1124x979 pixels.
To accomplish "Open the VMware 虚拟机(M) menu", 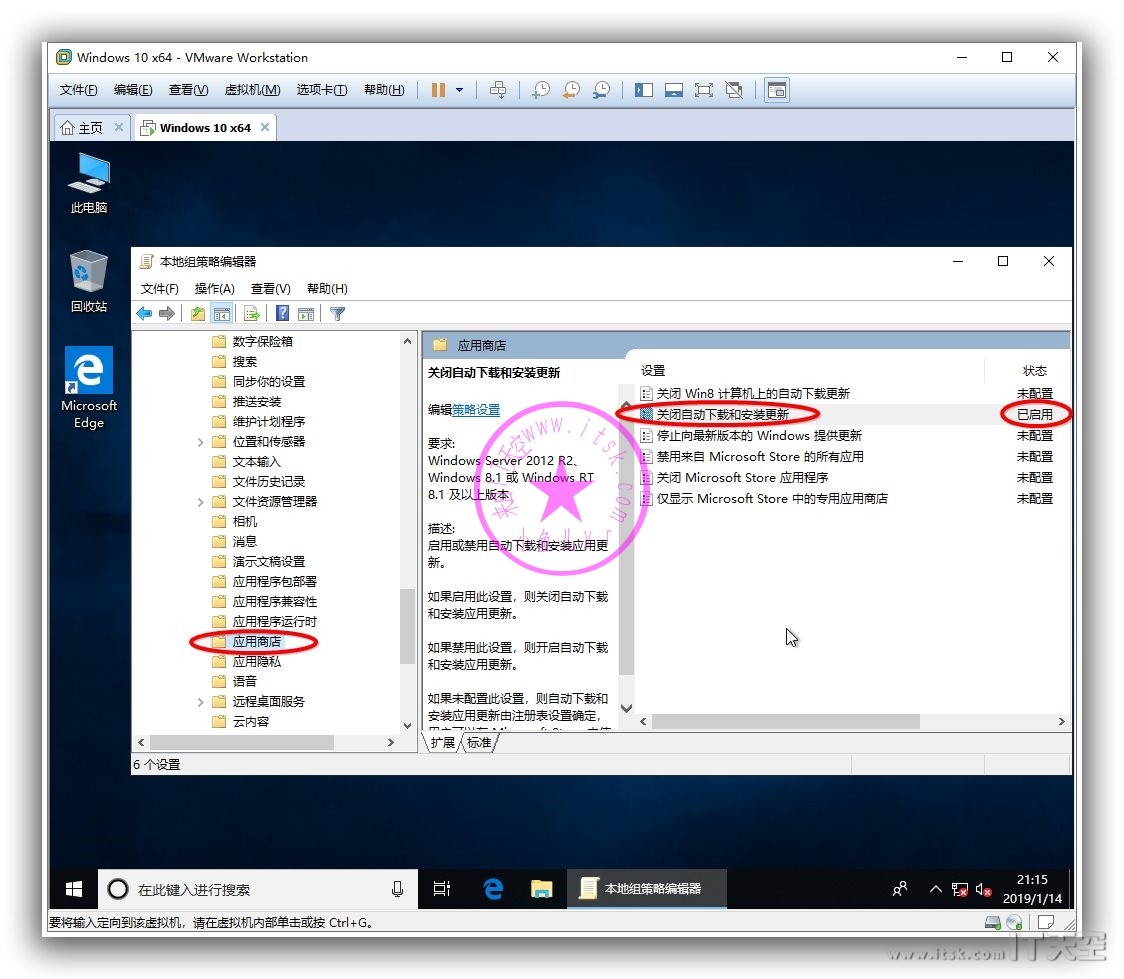I will coord(252,90).
